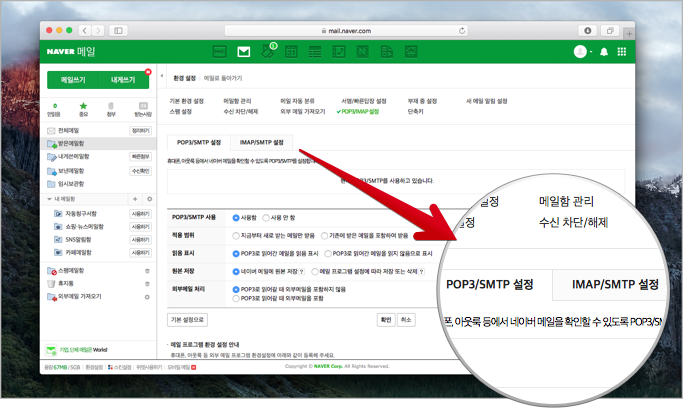Open 임시보관함 drafts folder

[71, 184]
